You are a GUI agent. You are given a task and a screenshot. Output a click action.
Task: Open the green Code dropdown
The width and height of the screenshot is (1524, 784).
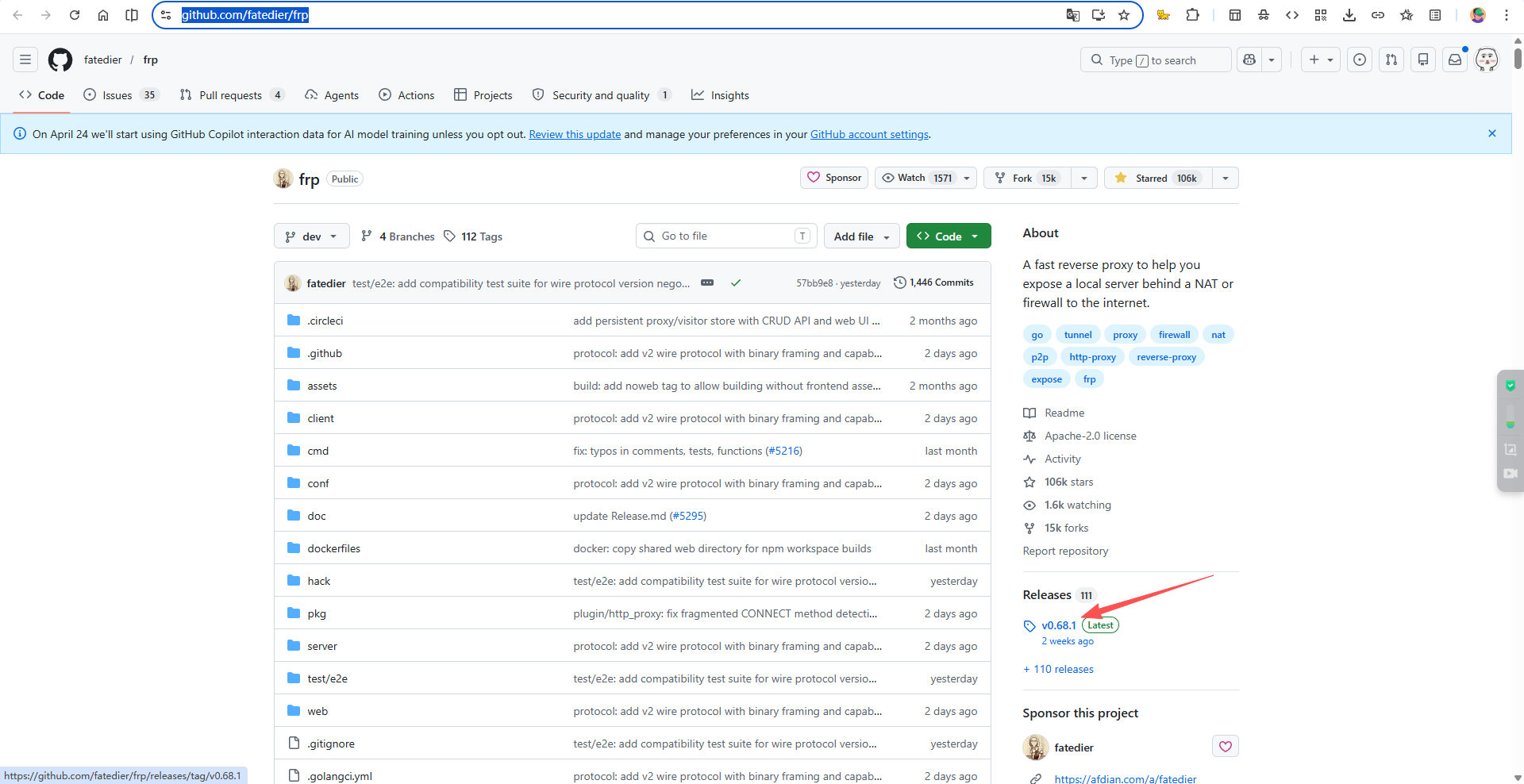click(x=949, y=236)
